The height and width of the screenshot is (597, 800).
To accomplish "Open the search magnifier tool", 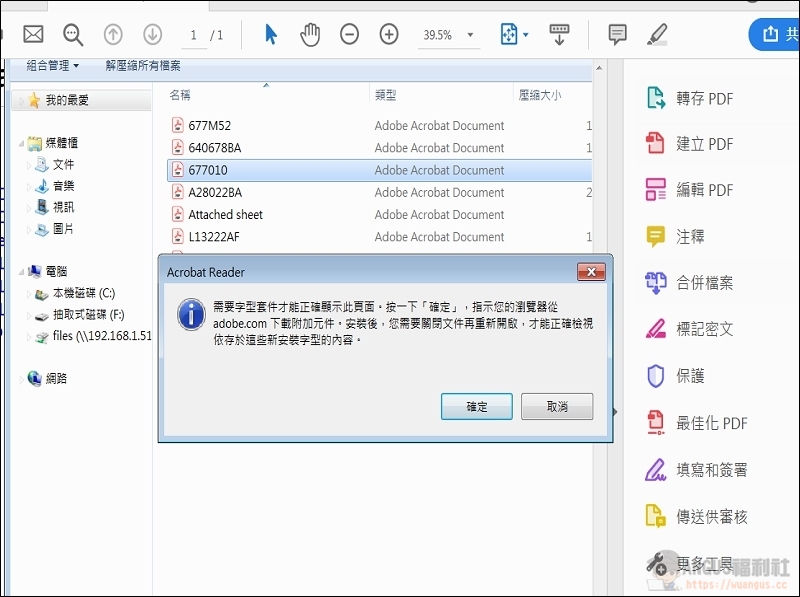I will pyautogui.click(x=73, y=35).
